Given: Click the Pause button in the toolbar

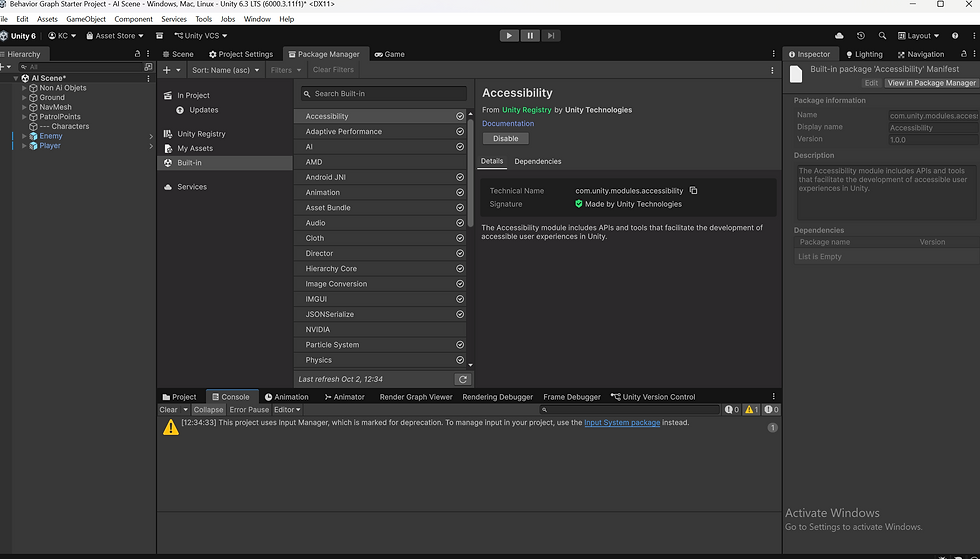Looking at the screenshot, I should [530, 36].
